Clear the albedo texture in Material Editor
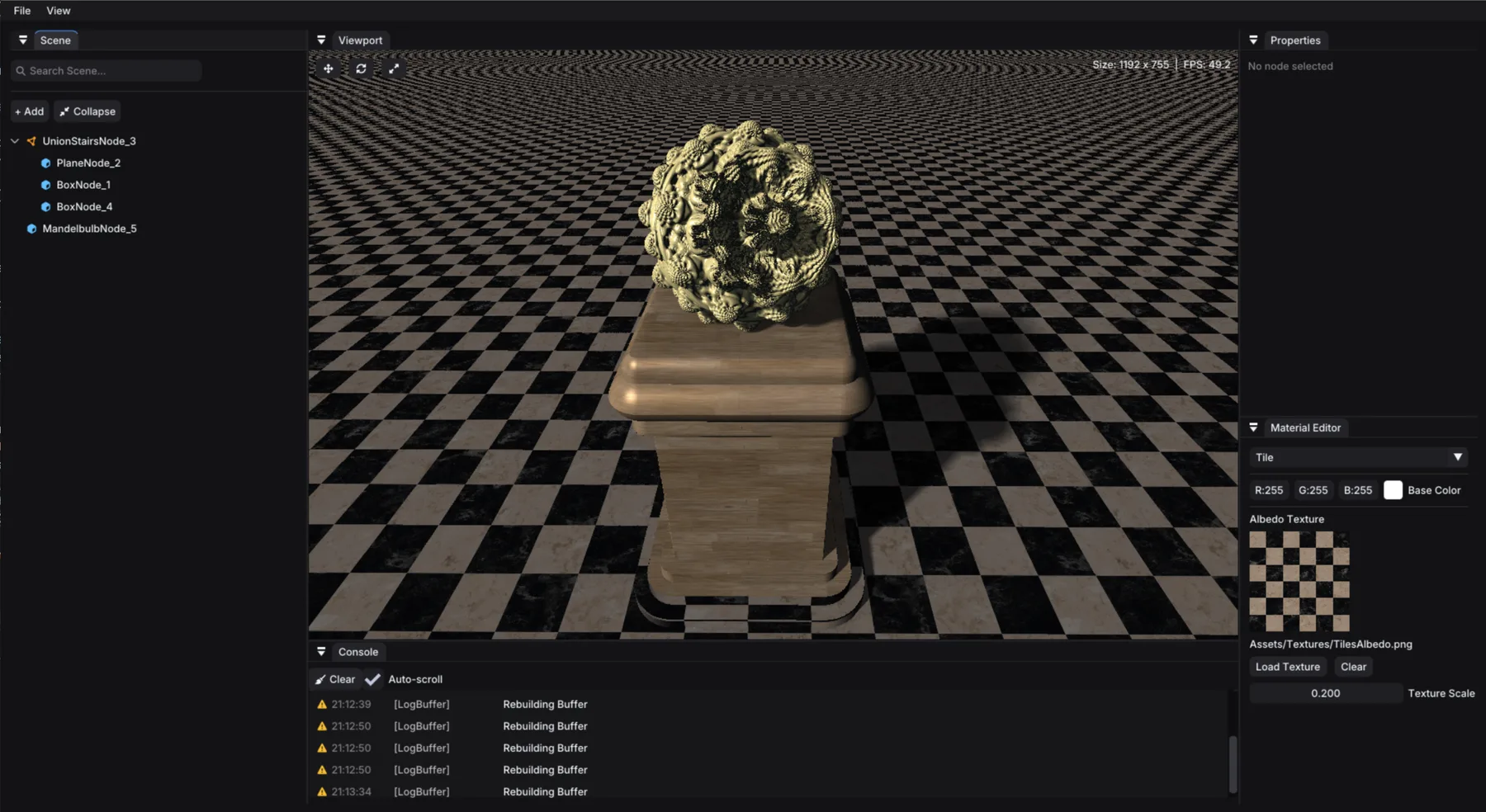The width and height of the screenshot is (1486, 812). (x=1353, y=667)
